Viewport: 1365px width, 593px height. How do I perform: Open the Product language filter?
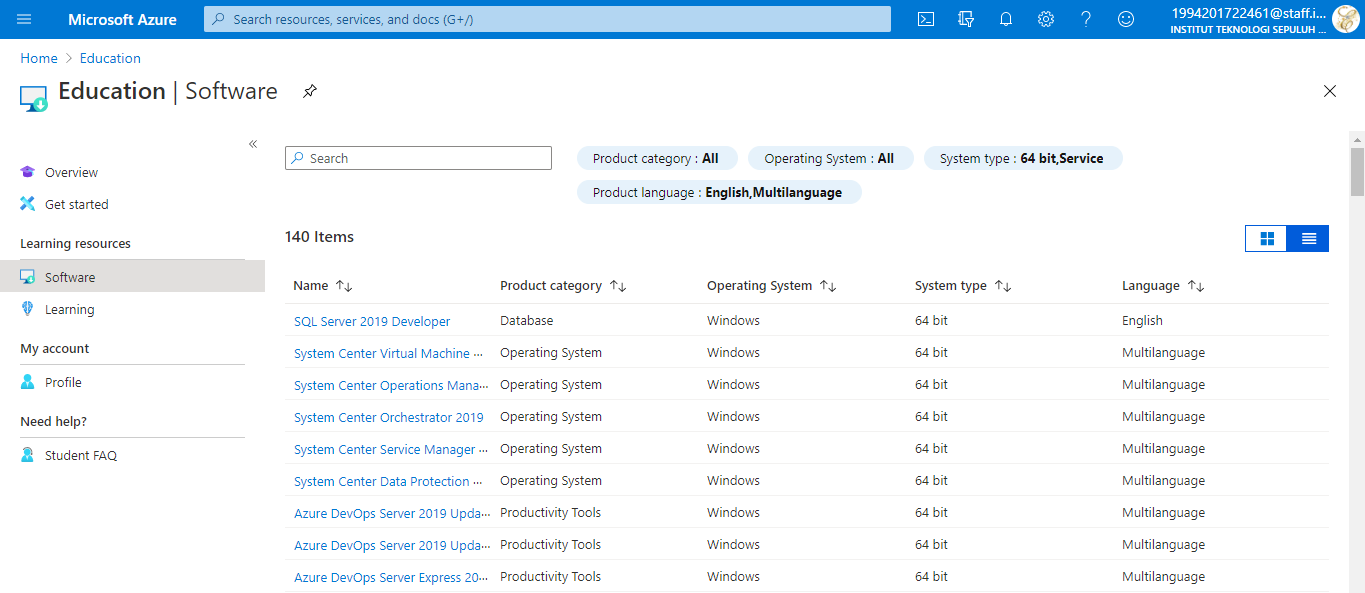click(718, 192)
